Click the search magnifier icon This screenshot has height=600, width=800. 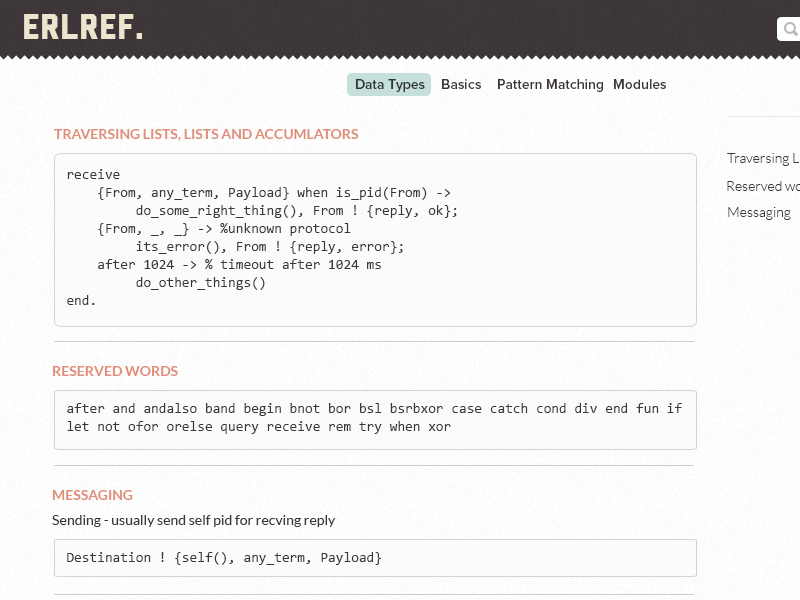790,29
